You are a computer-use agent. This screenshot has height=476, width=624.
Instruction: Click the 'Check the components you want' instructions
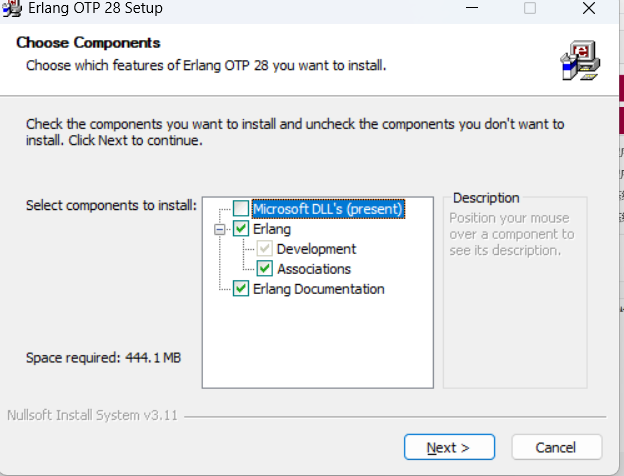click(x=295, y=132)
